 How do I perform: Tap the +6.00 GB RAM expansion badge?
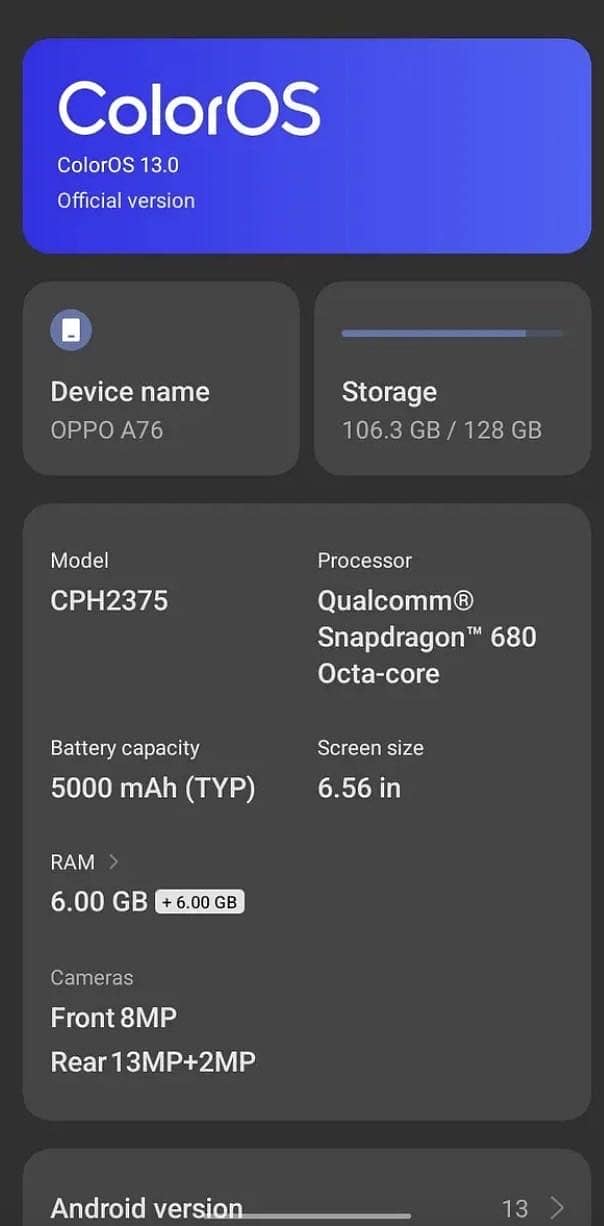pos(200,902)
